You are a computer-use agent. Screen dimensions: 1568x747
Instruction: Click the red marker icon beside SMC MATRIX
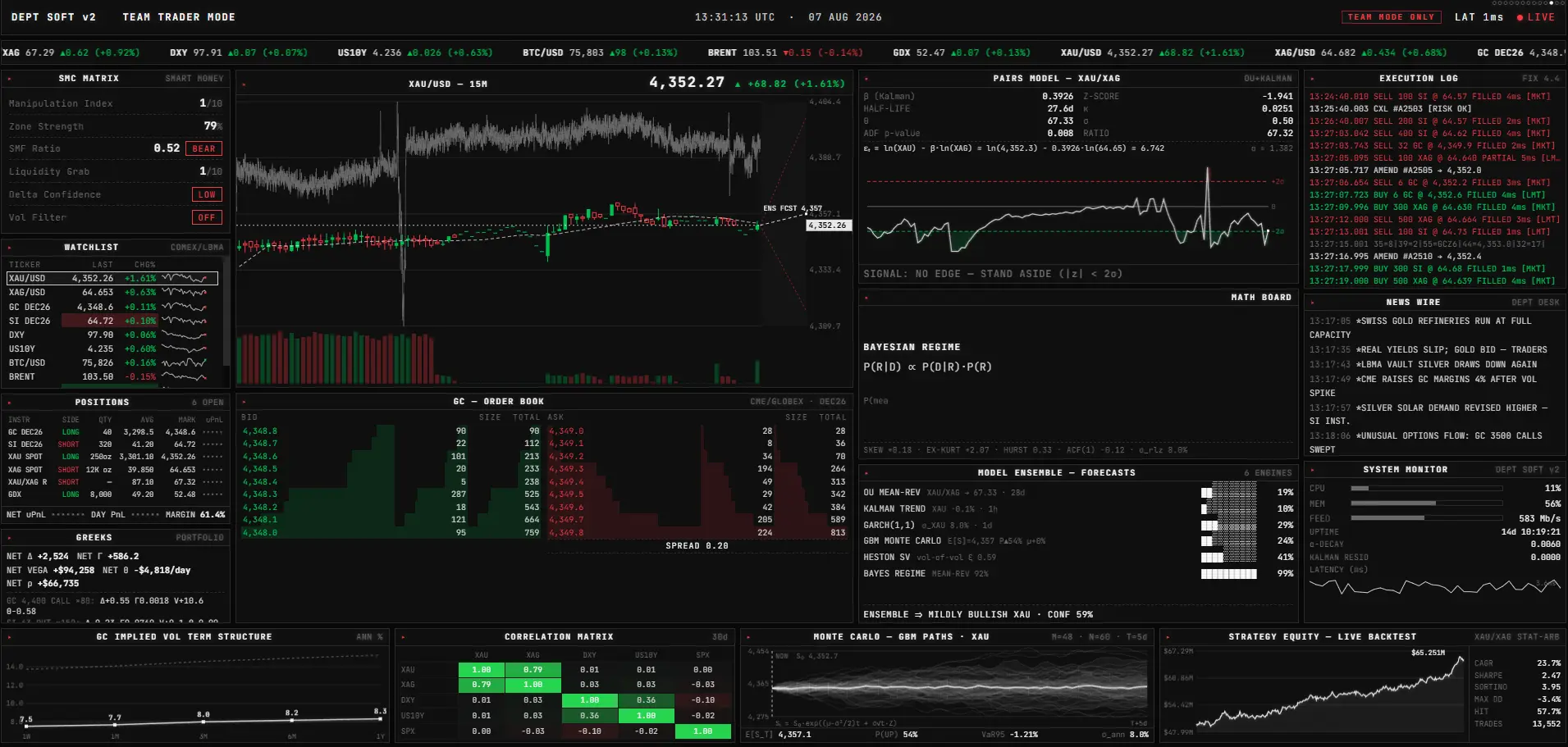9,80
